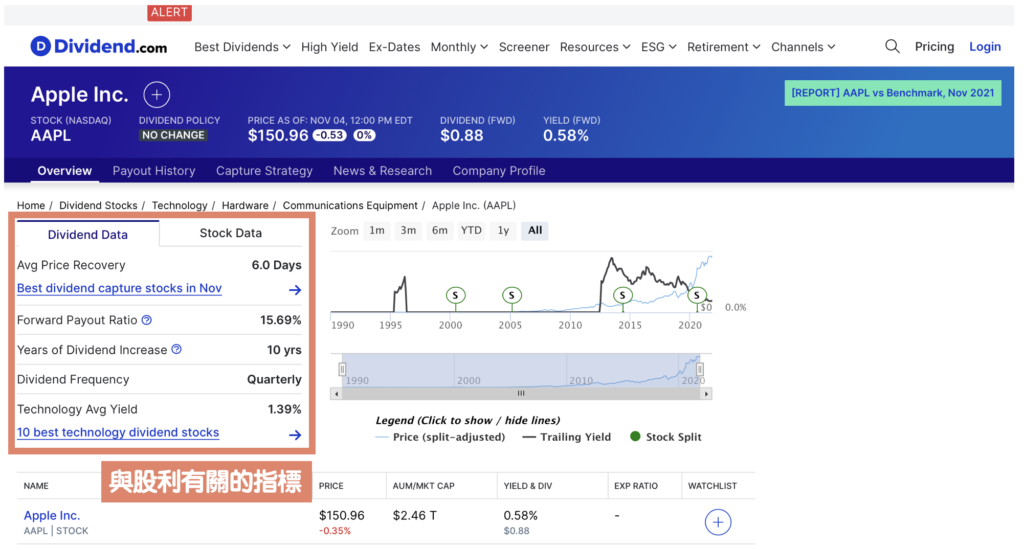Click the AUM/MKT CAP column header
Screen dimensions: 1024x550
[423, 486]
